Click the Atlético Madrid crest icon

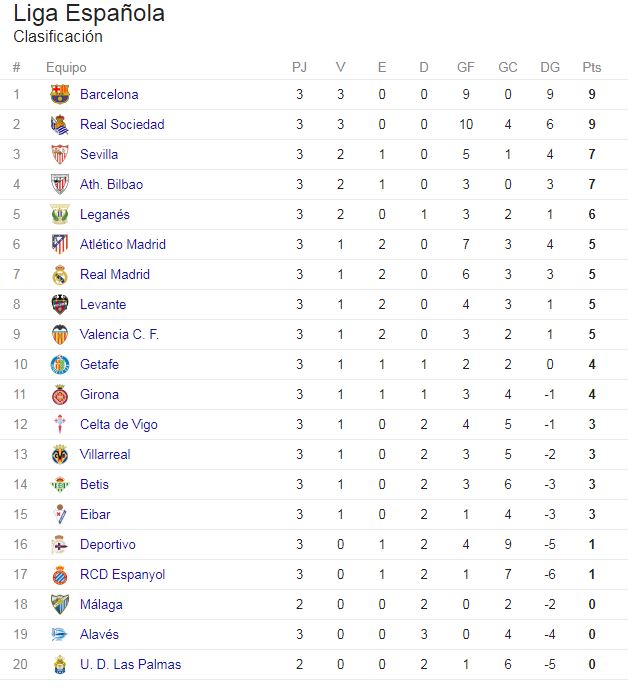pos(60,245)
